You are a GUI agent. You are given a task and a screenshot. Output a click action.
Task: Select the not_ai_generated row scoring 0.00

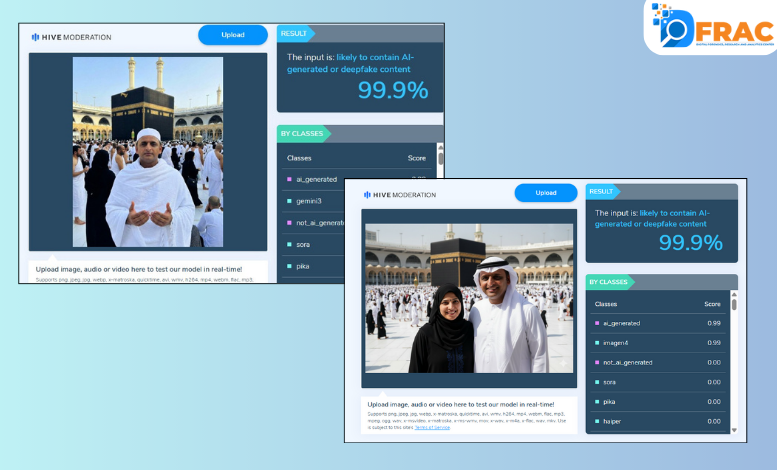click(x=660, y=362)
